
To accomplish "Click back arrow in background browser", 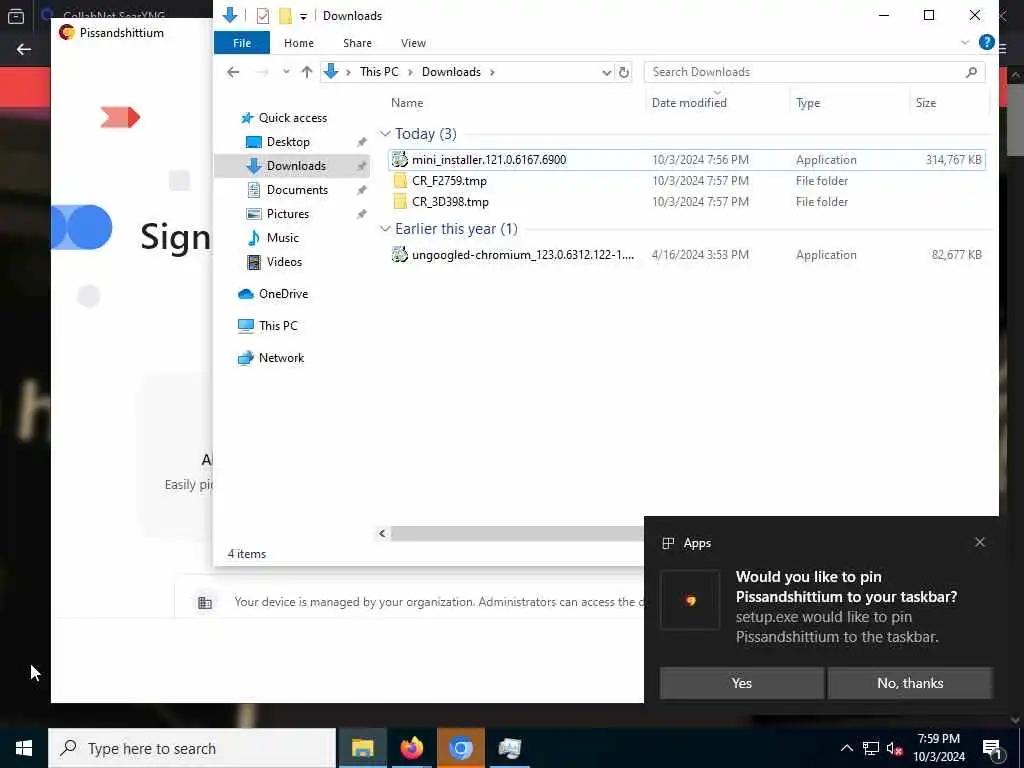I will tap(24, 49).
